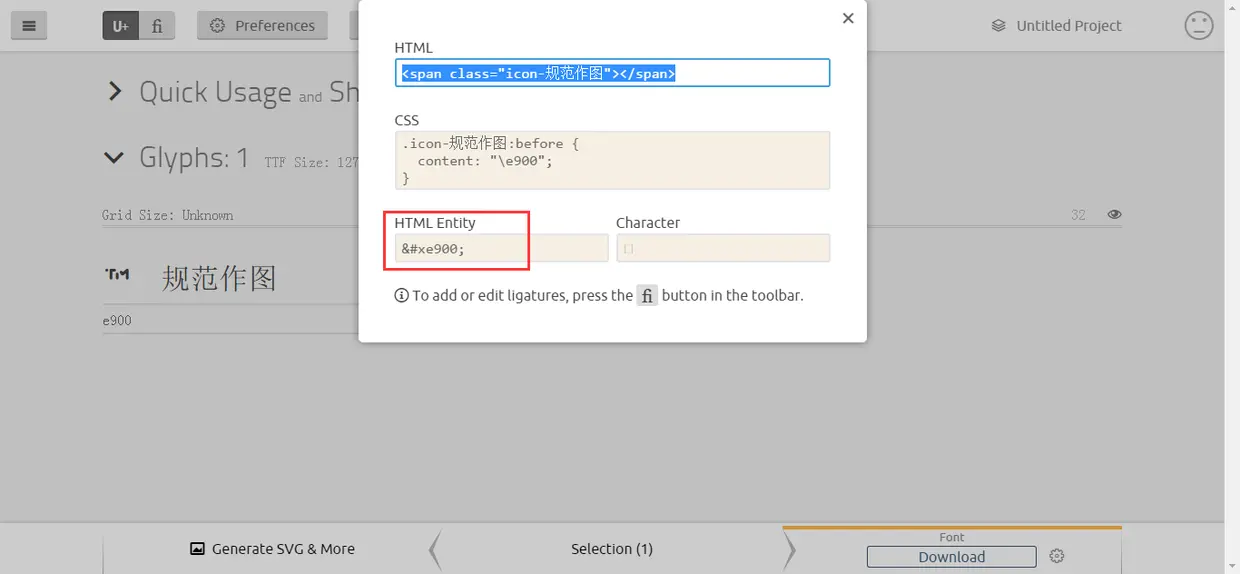This screenshot has height=574, width=1240.
Task: Select the CSS code block
Action: tap(612, 160)
